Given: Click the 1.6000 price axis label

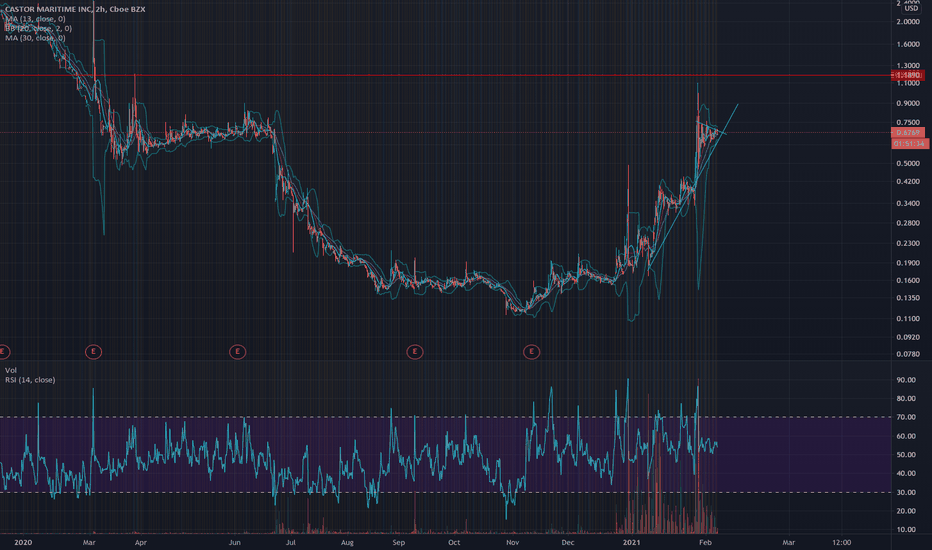Looking at the screenshot, I should click(x=908, y=45).
